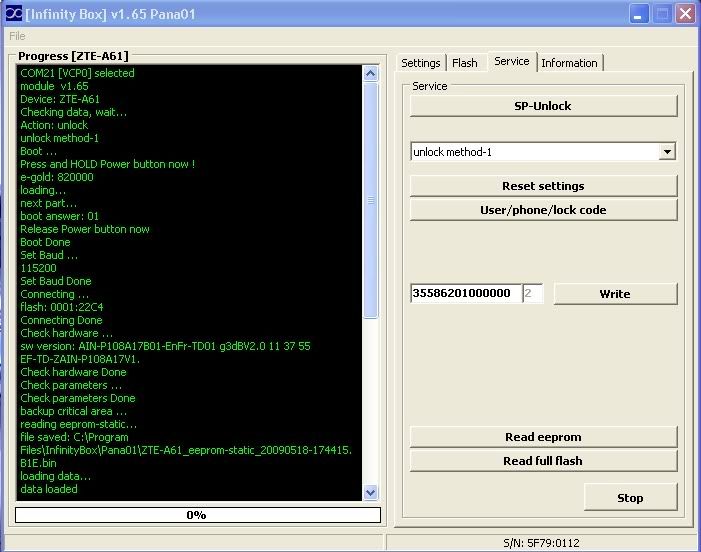Click log line 'Check hardware Done'
701x552 pixels.
click(73, 372)
